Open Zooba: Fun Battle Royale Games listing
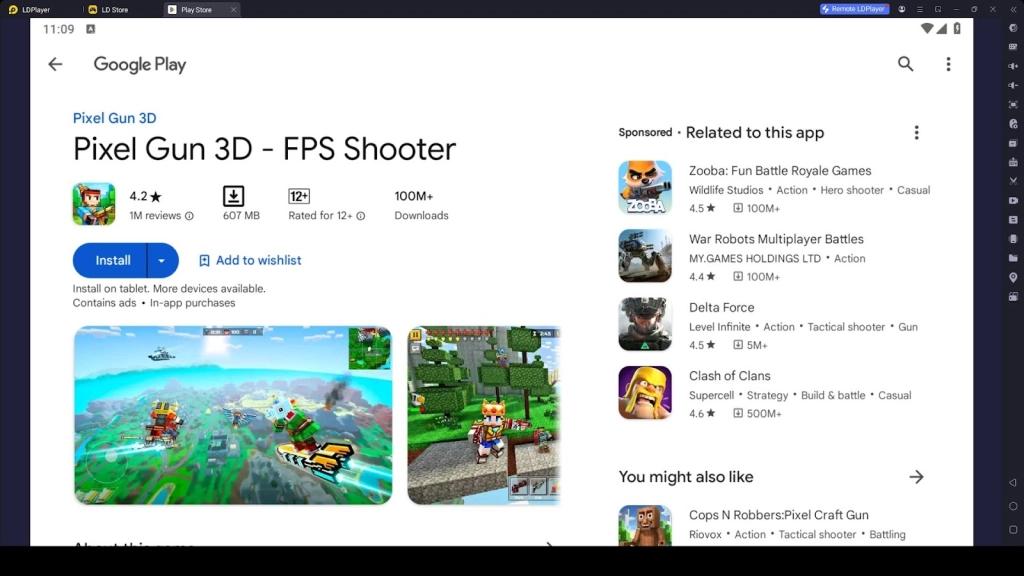The image size is (1024, 576). (x=780, y=170)
